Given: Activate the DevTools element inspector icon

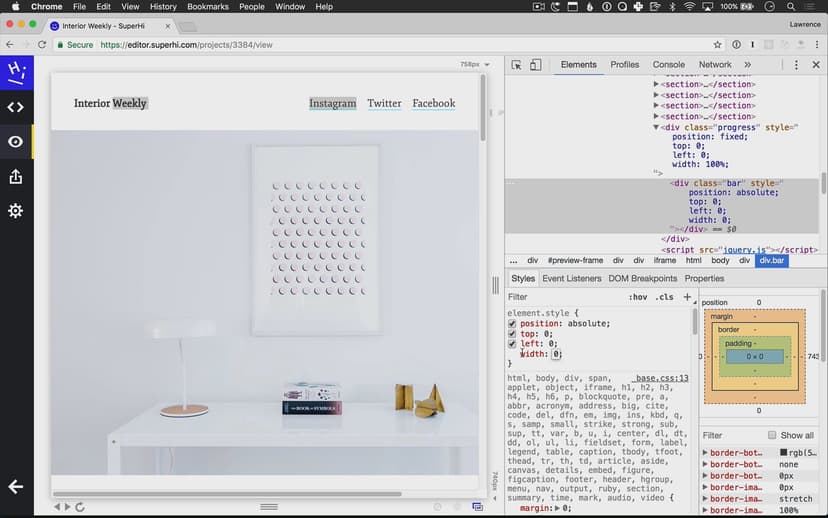Looking at the screenshot, I should (x=516, y=65).
